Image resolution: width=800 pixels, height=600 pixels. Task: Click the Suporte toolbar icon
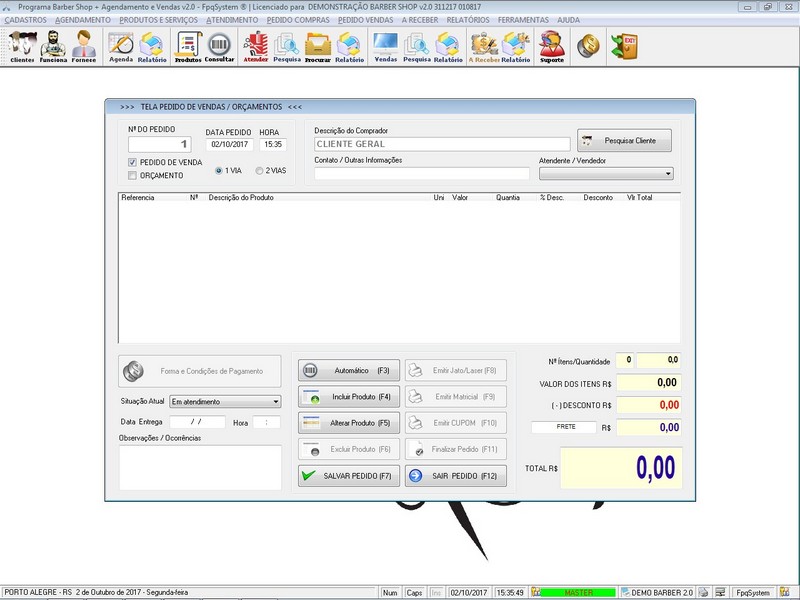(x=552, y=46)
